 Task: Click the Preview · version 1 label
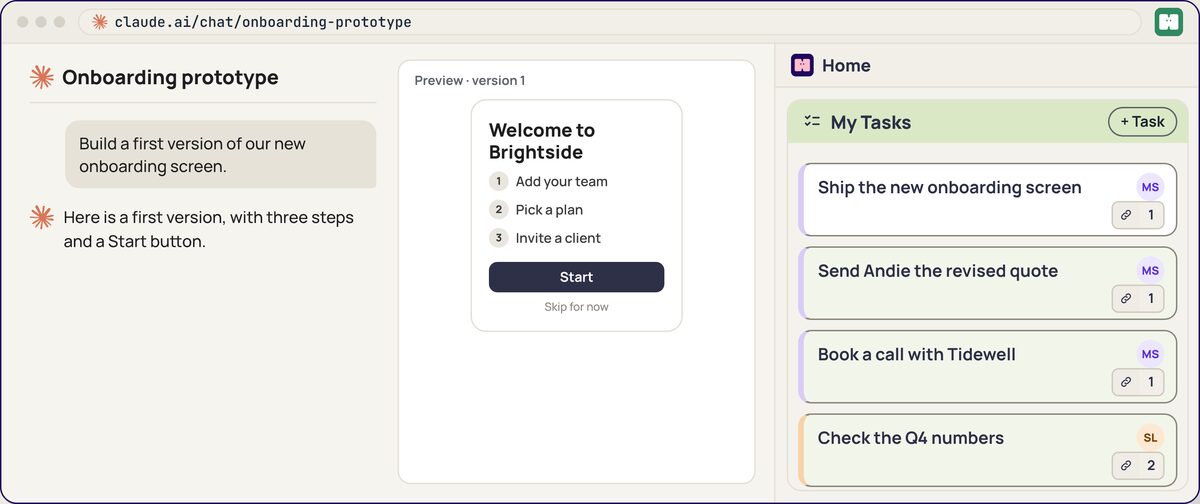(x=470, y=80)
